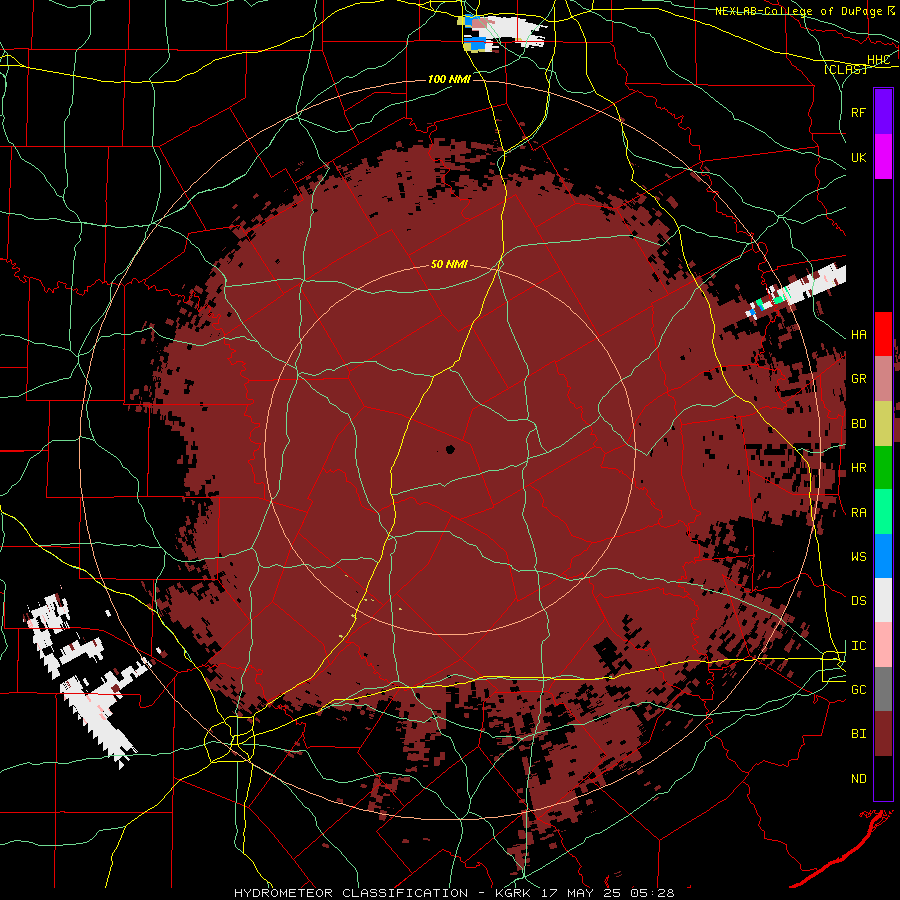The width and height of the screenshot is (900, 900).
Task: Click the GC gray legend swatch
Action: (x=883, y=689)
